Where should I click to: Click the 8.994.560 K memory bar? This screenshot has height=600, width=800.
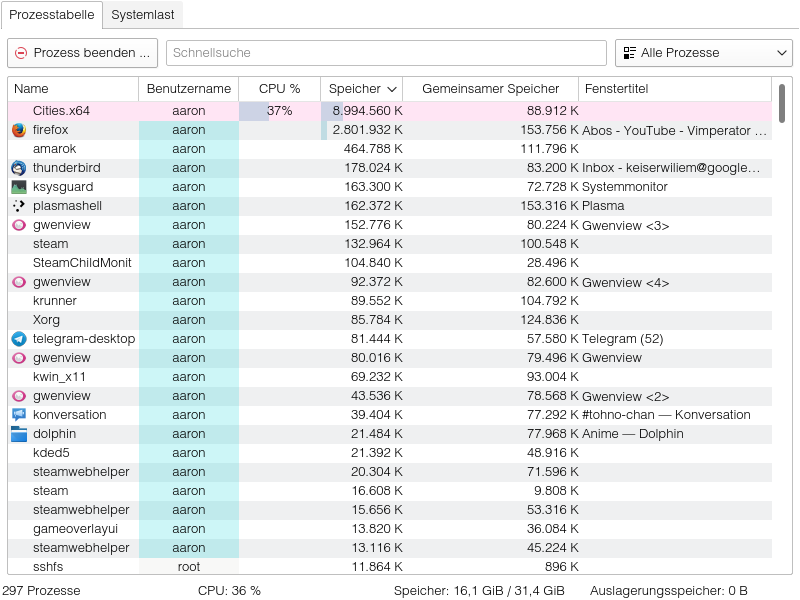click(362, 111)
